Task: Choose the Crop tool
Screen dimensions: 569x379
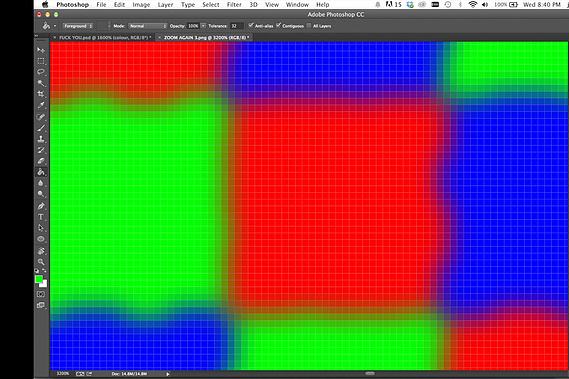Action: pos(41,94)
